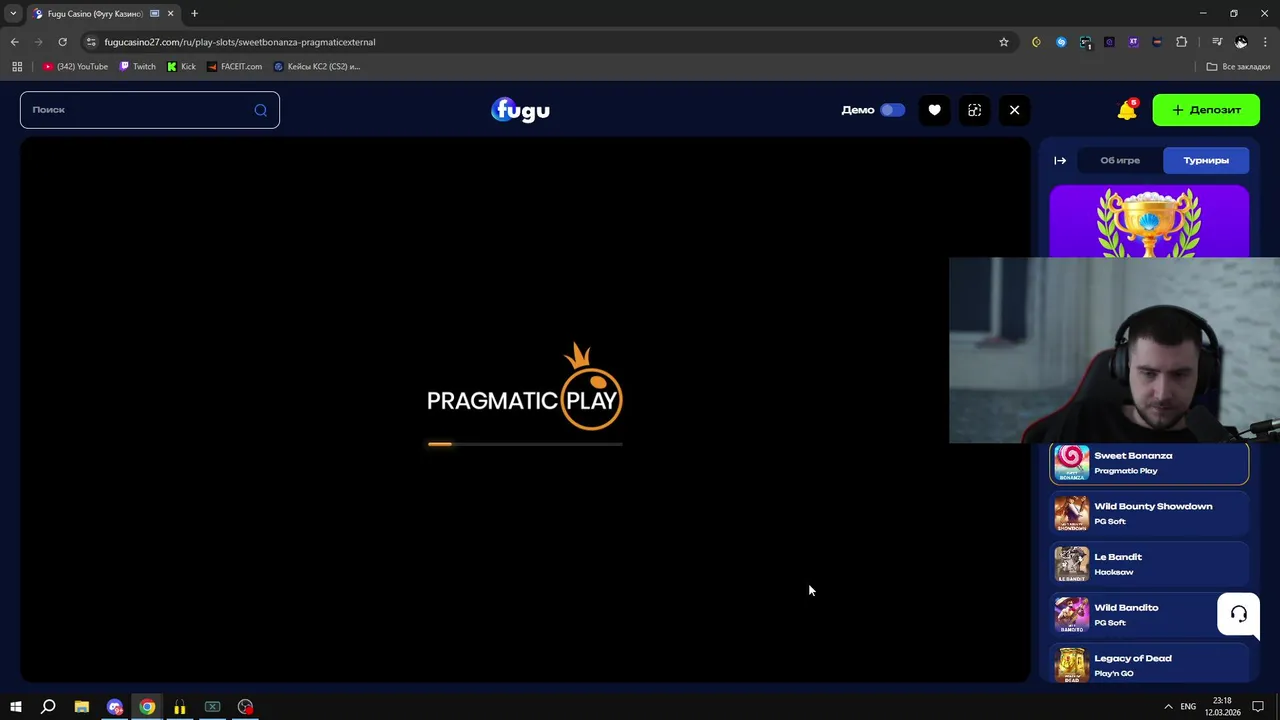Click Wild Bounty Showdown thumbnail
This screenshot has width=1280, height=720.
coord(1071,513)
